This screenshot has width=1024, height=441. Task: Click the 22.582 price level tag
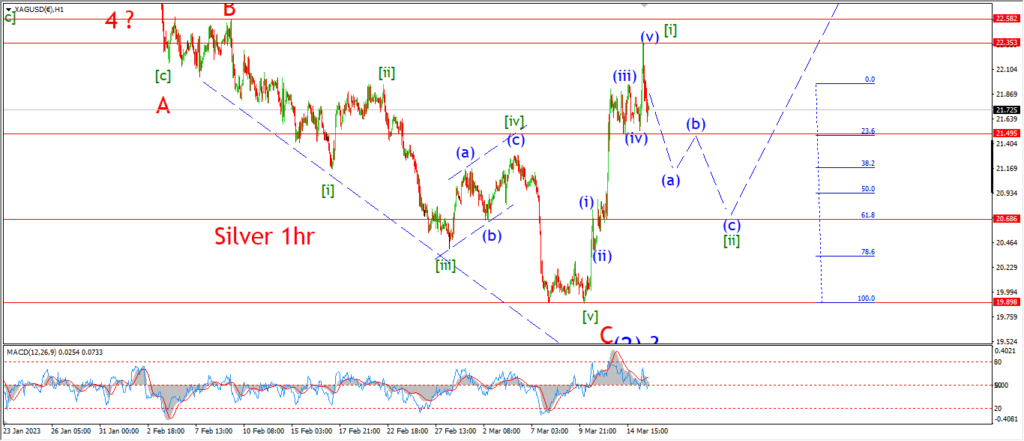pyautogui.click(x=1005, y=19)
